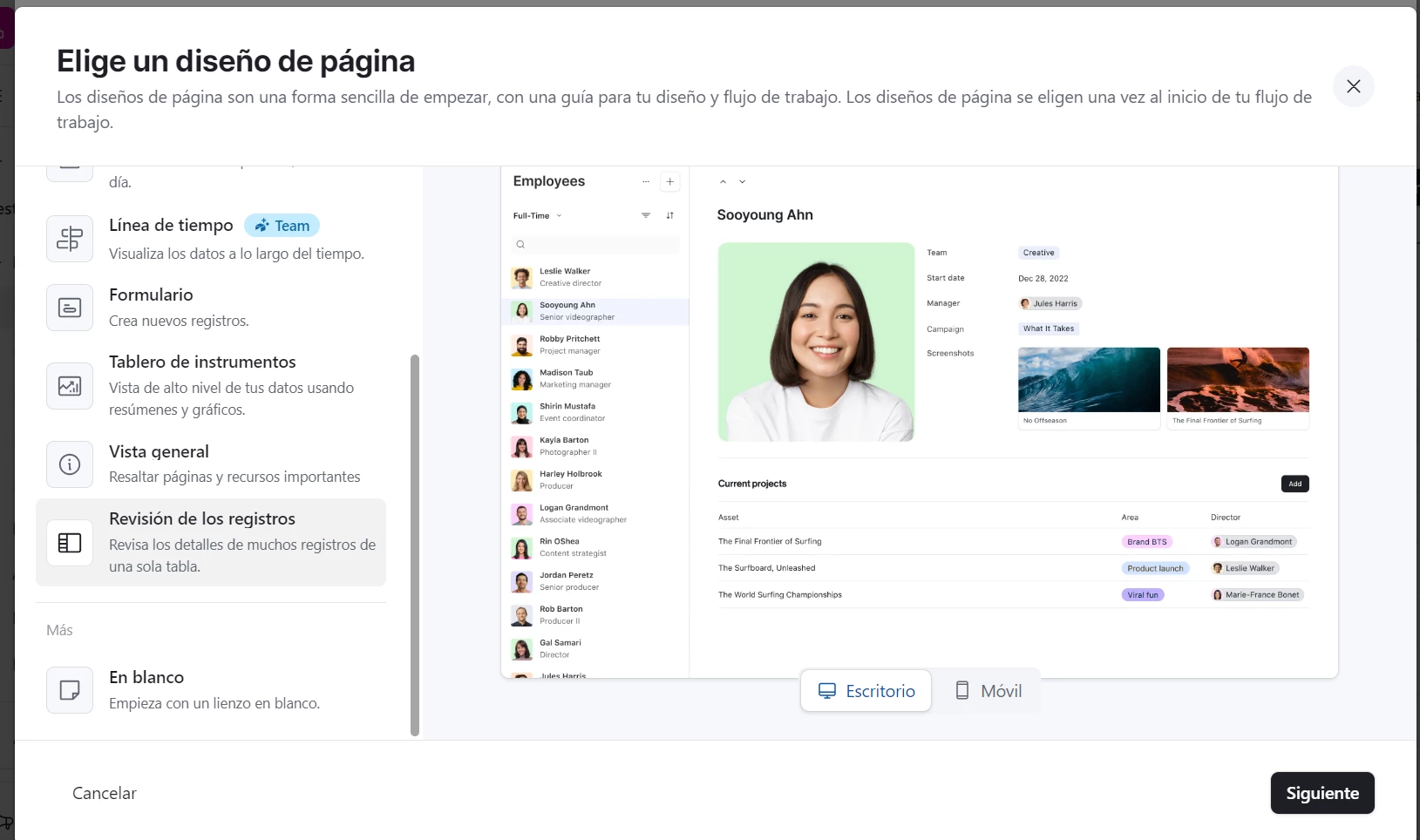Select Robby Pritchett in the employee list
Image resolution: width=1420 pixels, height=840 pixels.
click(595, 345)
